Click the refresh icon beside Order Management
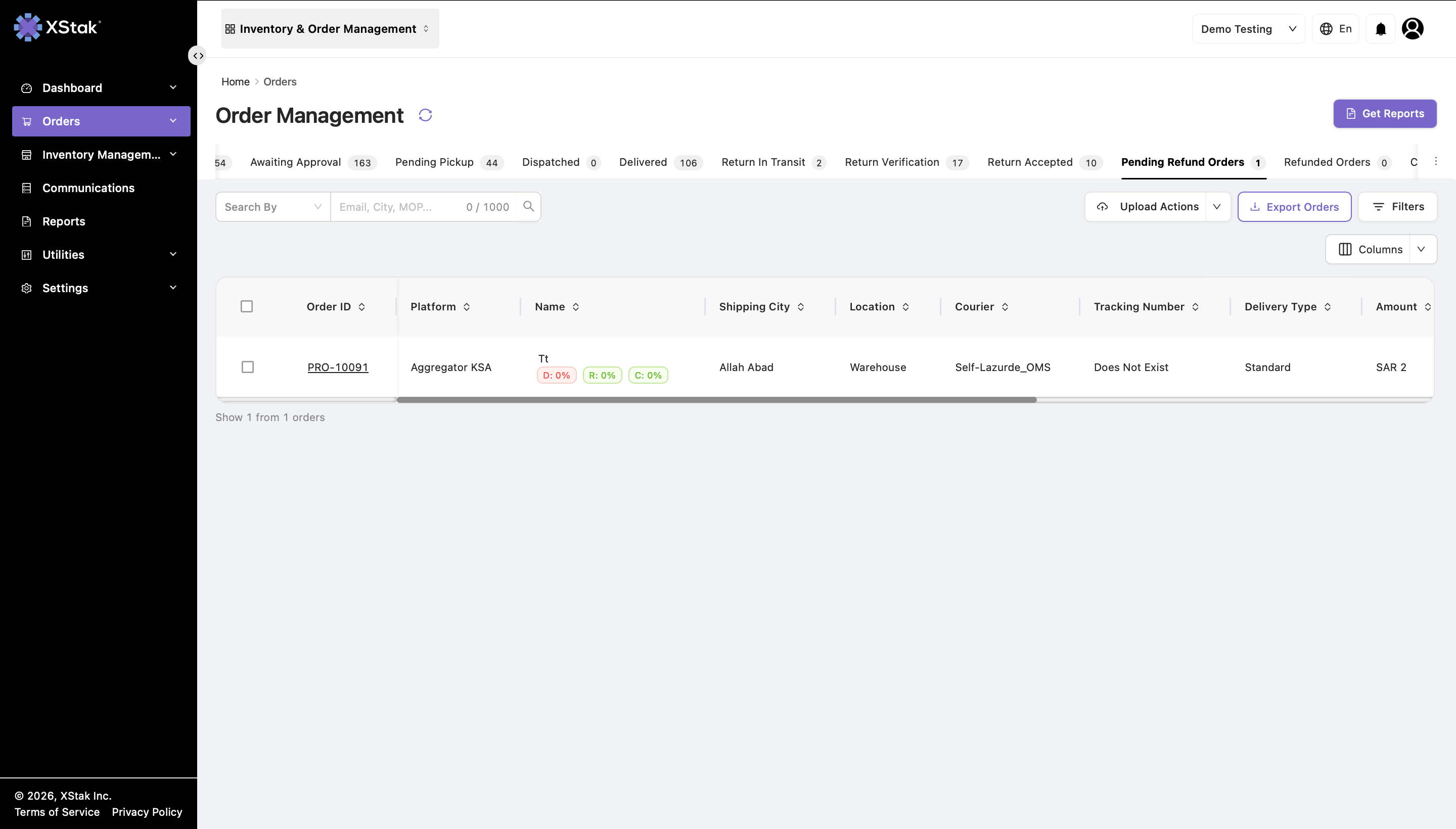The image size is (1456, 829). click(425, 115)
